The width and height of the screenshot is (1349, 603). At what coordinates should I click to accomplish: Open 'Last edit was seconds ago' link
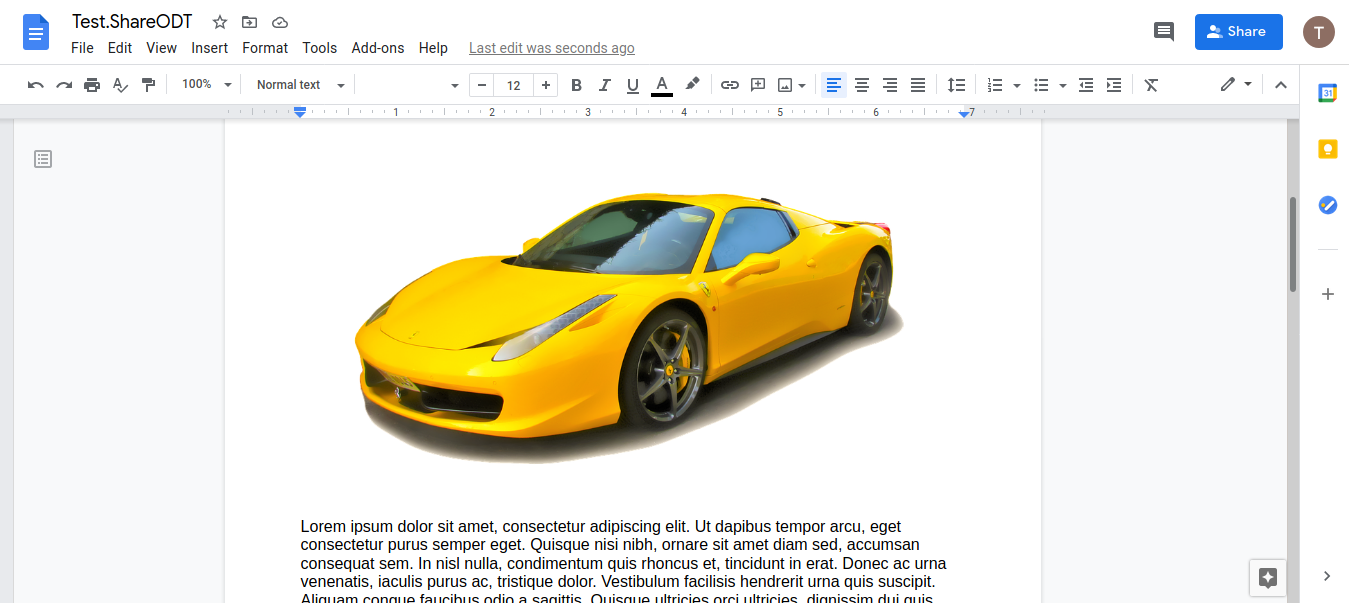click(551, 48)
